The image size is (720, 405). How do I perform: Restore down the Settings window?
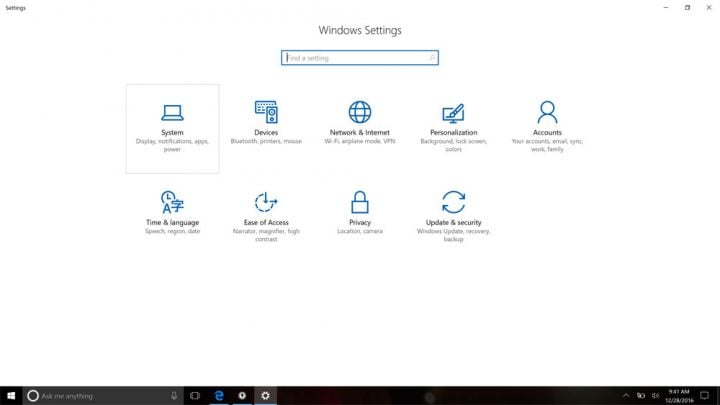click(x=687, y=7)
